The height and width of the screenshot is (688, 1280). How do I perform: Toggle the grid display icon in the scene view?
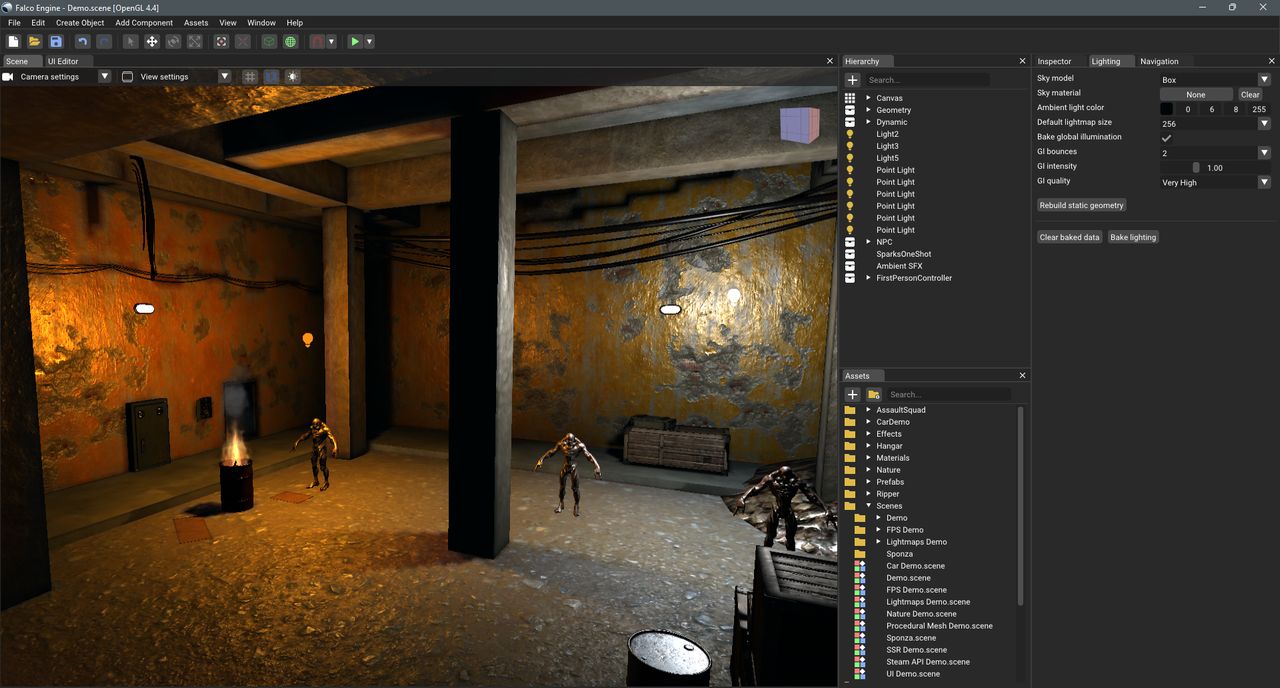[250, 76]
